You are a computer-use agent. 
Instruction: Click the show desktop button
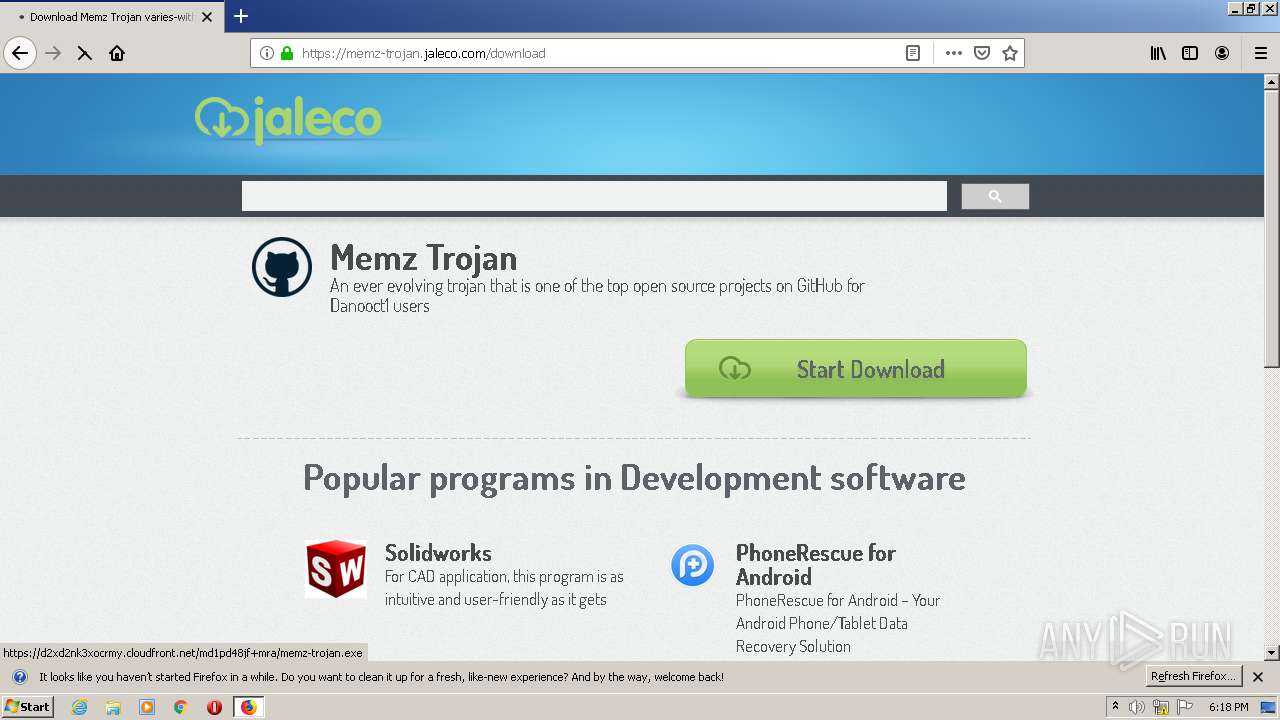(1269, 707)
